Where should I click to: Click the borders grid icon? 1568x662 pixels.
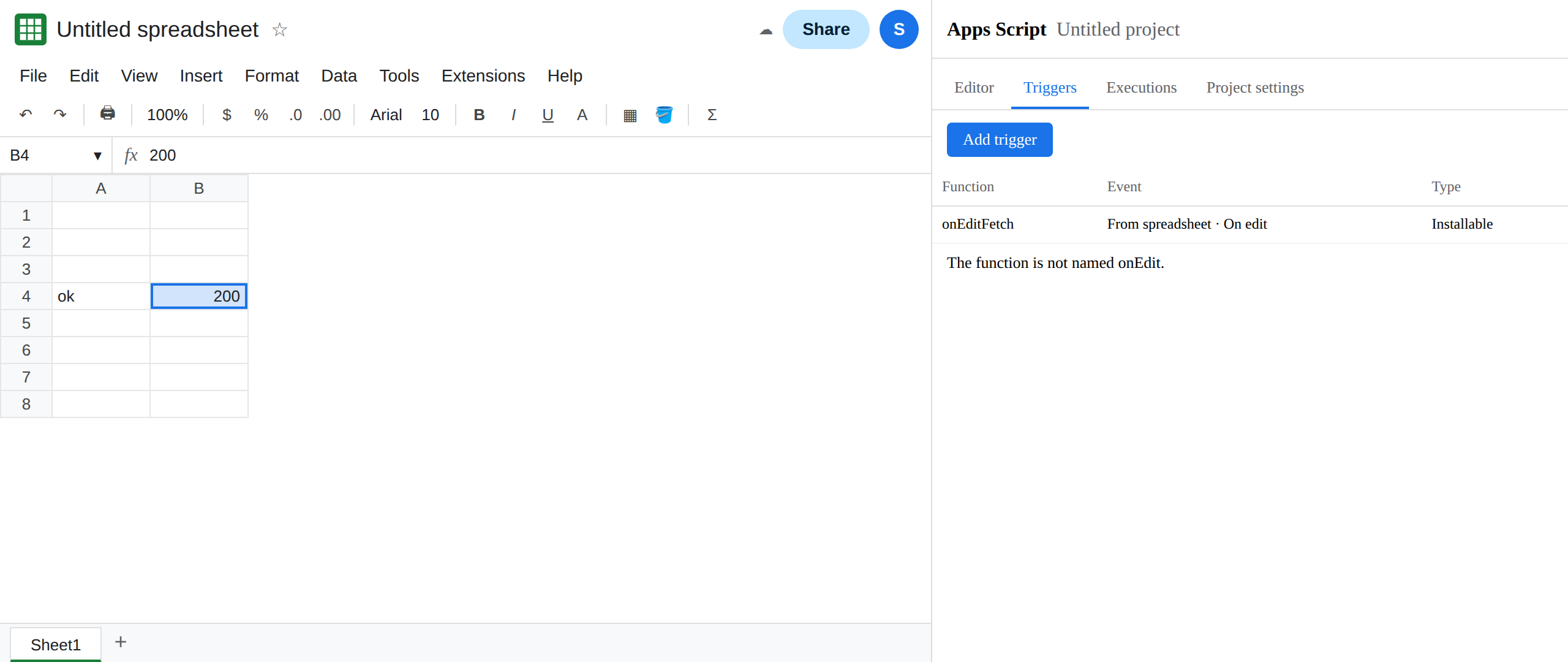pos(630,115)
